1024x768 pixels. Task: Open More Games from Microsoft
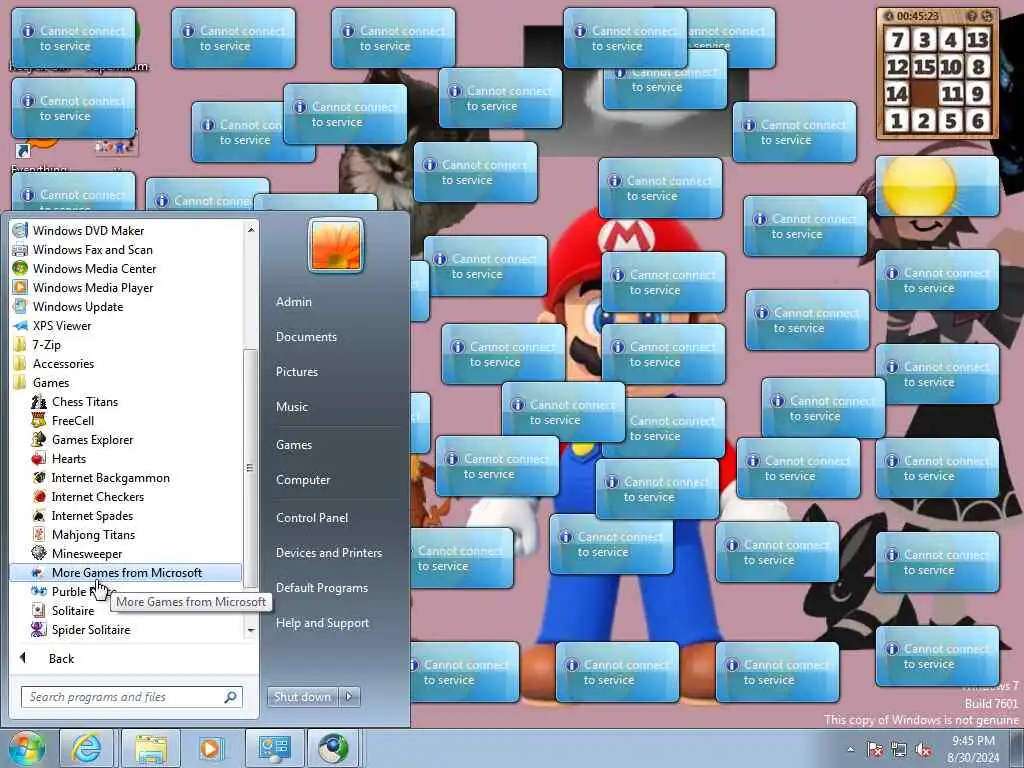click(126, 573)
